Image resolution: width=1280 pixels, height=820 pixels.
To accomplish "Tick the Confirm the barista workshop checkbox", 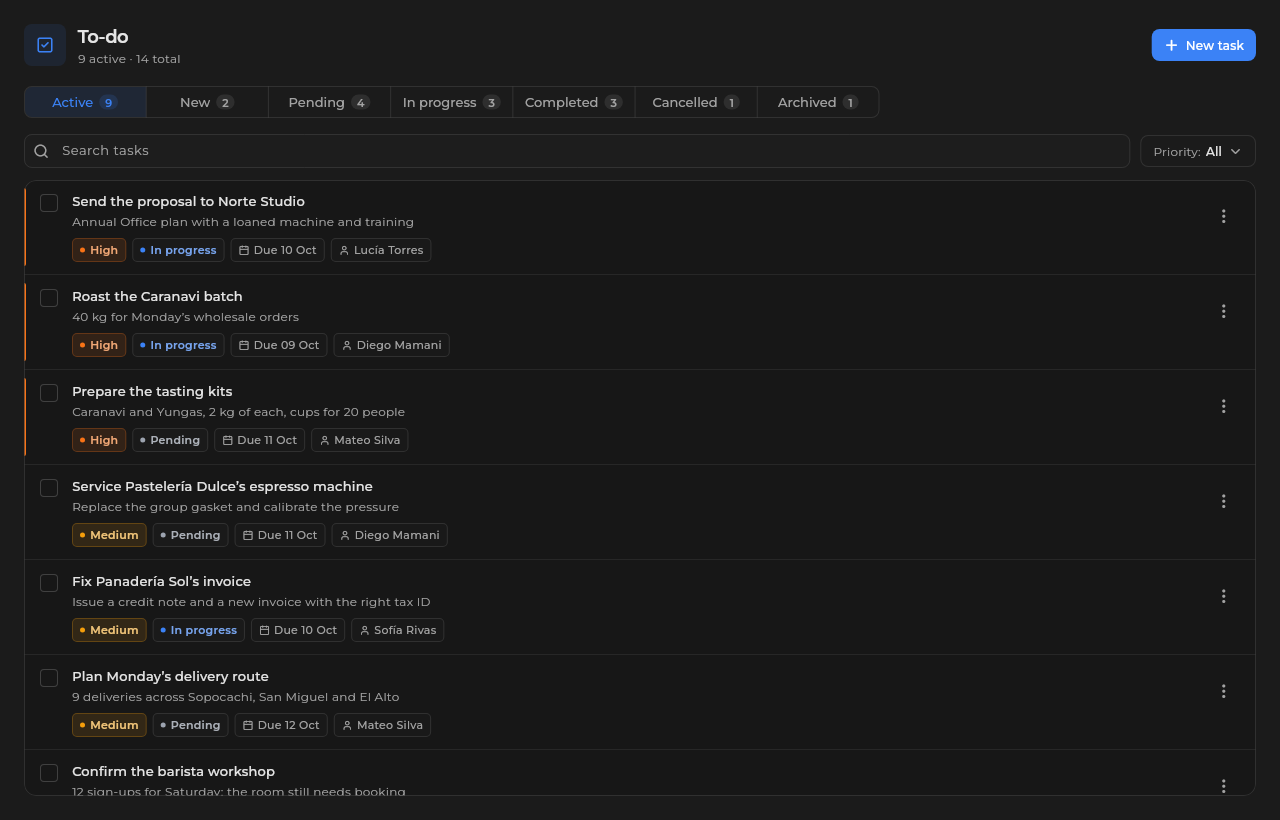I will click(x=49, y=773).
